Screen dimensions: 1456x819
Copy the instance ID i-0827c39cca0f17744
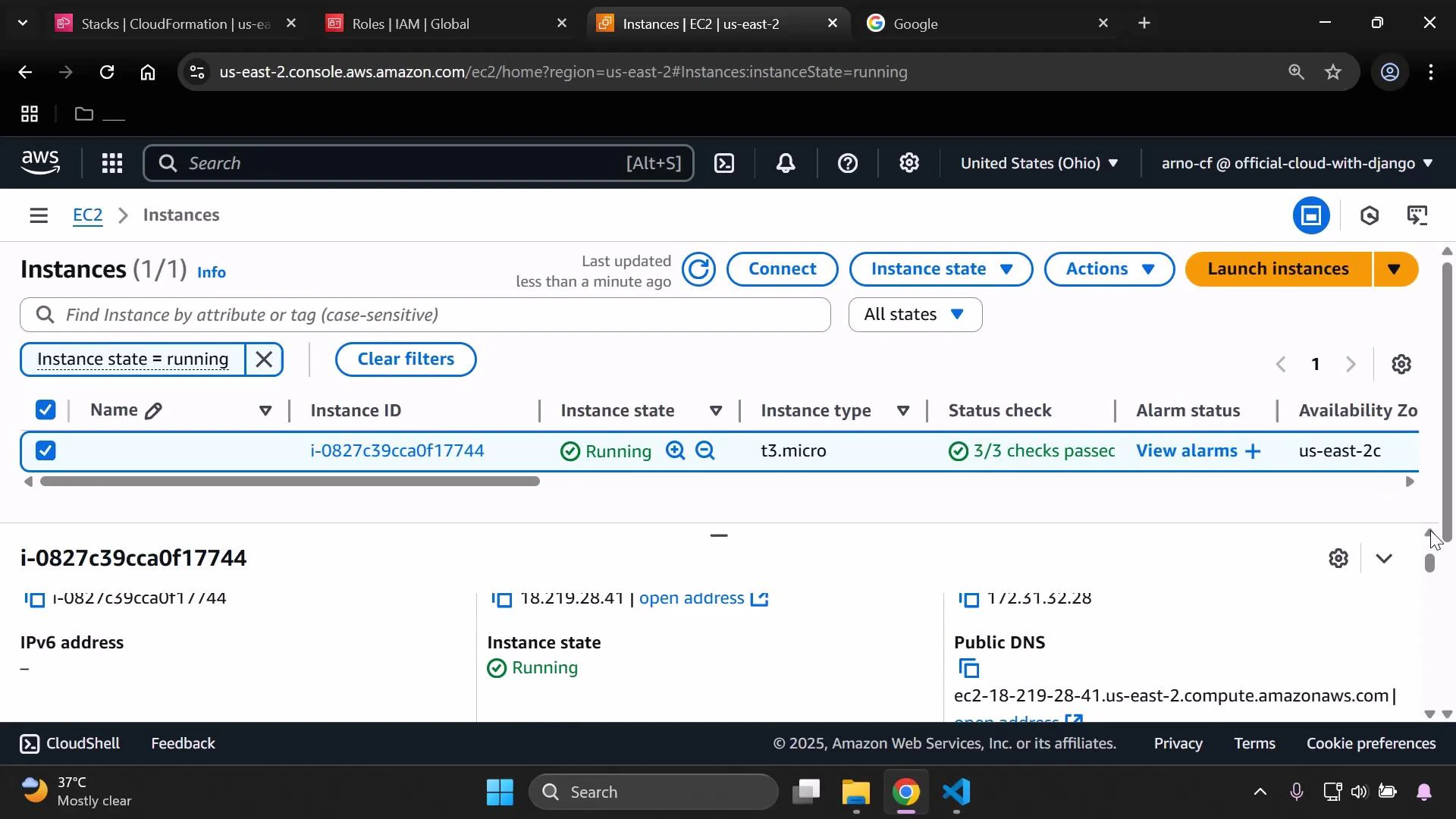tap(35, 599)
